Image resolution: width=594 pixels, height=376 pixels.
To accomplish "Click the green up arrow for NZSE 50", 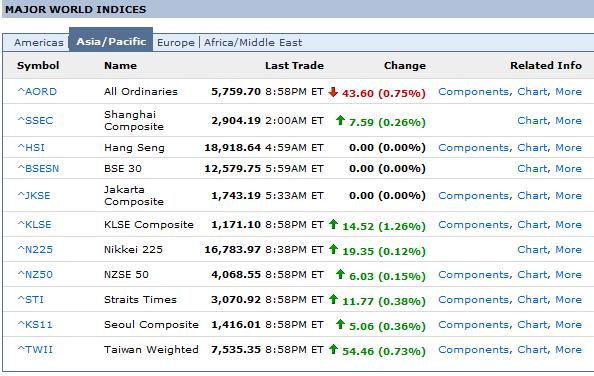I will tap(340, 274).
